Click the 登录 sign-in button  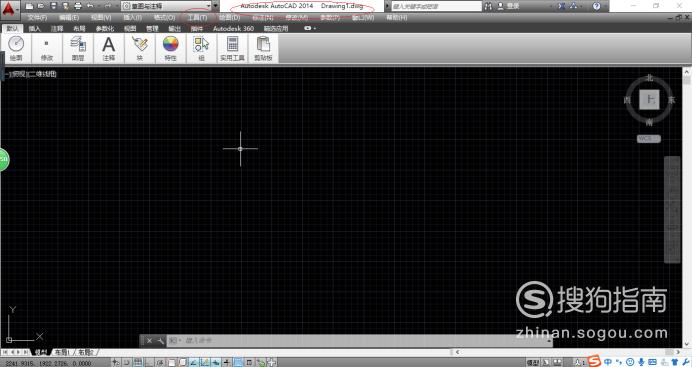(x=509, y=6)
